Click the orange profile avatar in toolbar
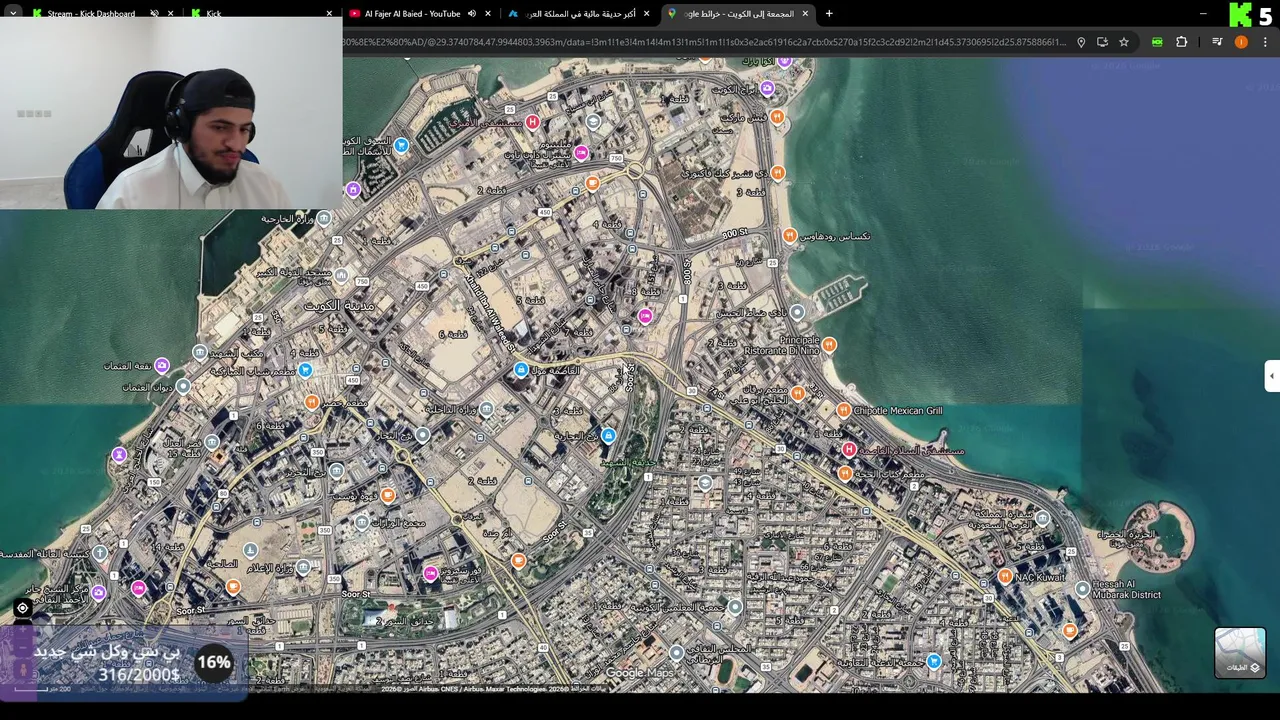The height and width of the screenshot is (720, 1280). point(1241,42)
